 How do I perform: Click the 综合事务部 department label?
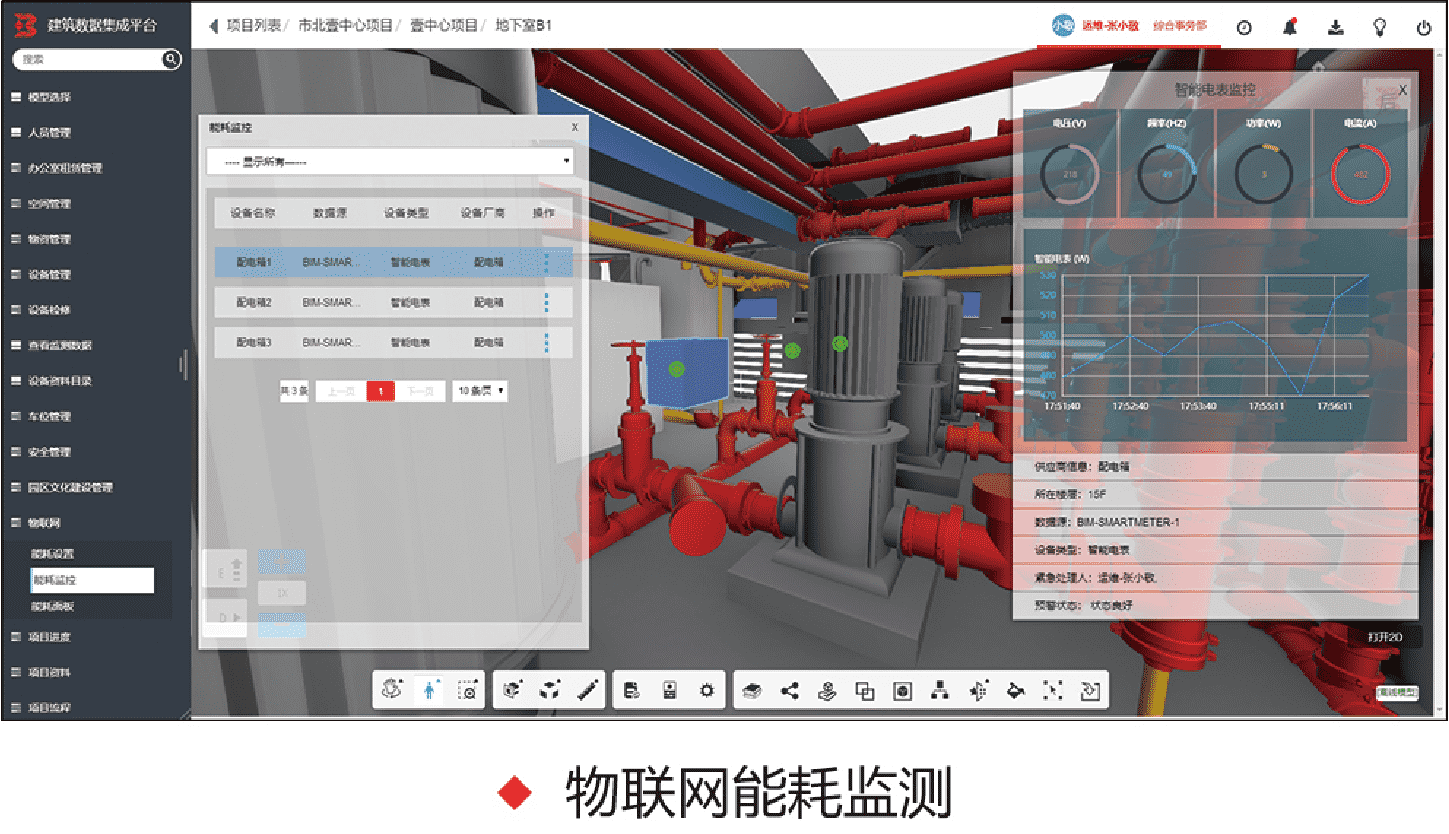[x=1180, y=26]
